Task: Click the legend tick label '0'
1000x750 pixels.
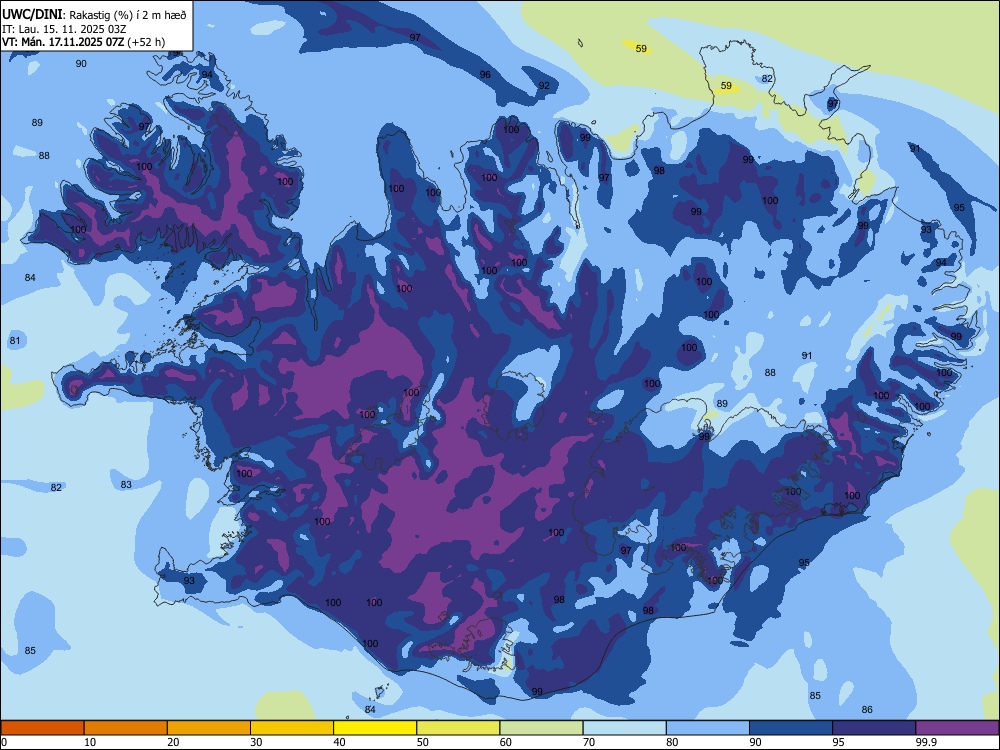Action: (x=4, y=742)
